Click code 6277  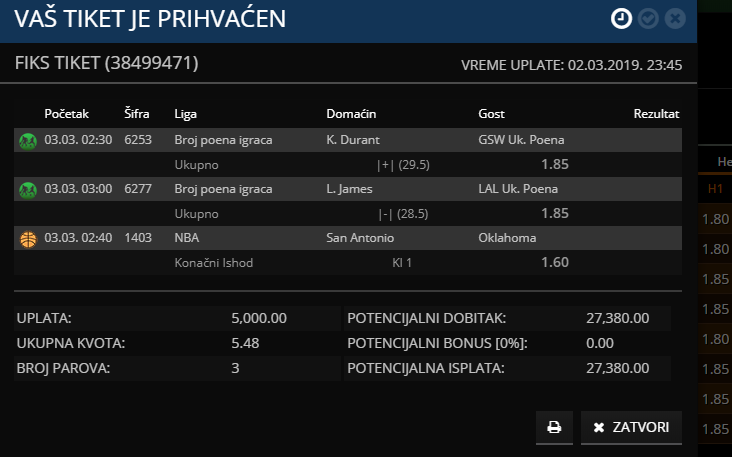click(x=138, y=189)
